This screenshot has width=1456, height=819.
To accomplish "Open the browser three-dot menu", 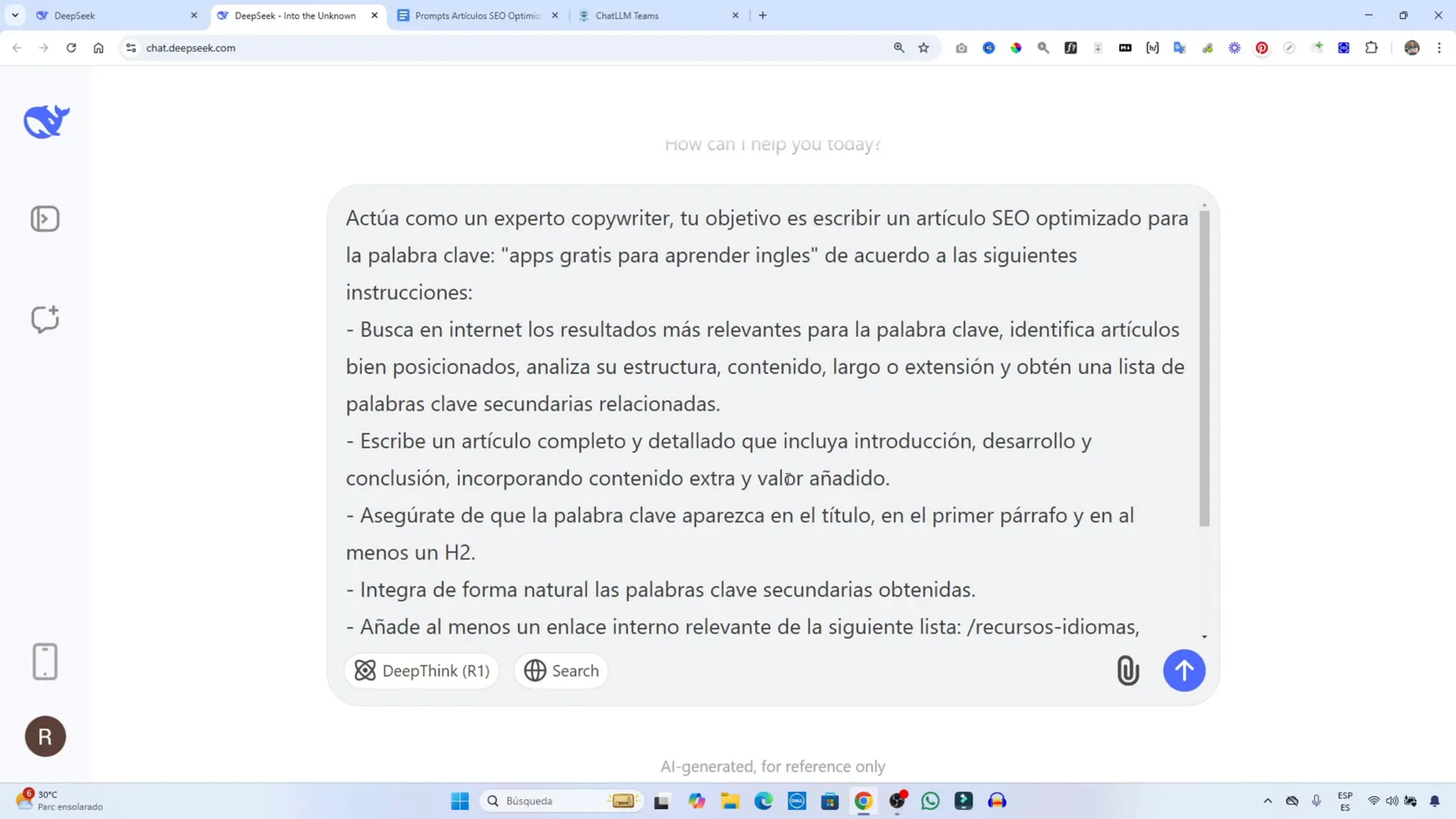I will coord(1439,47).
